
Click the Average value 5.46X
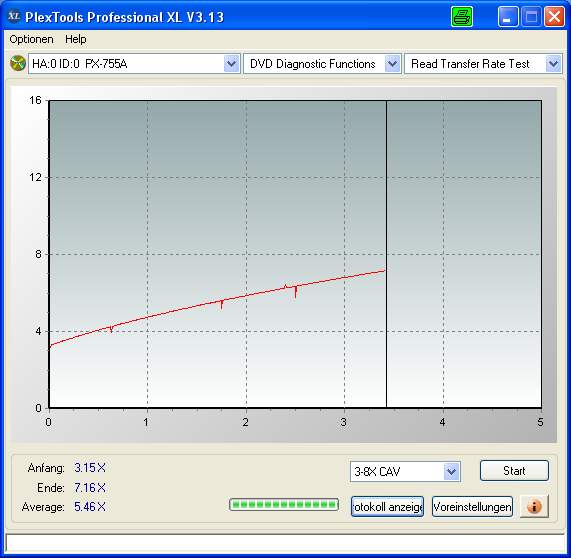pos(90,507)
